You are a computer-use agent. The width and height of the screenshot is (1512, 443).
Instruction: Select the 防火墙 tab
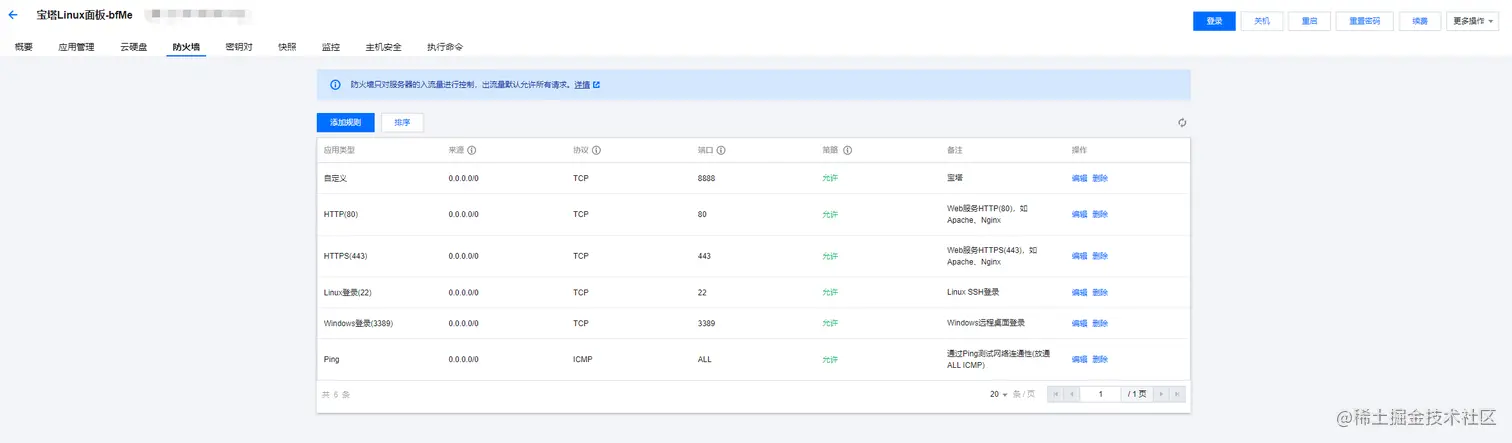186,47
